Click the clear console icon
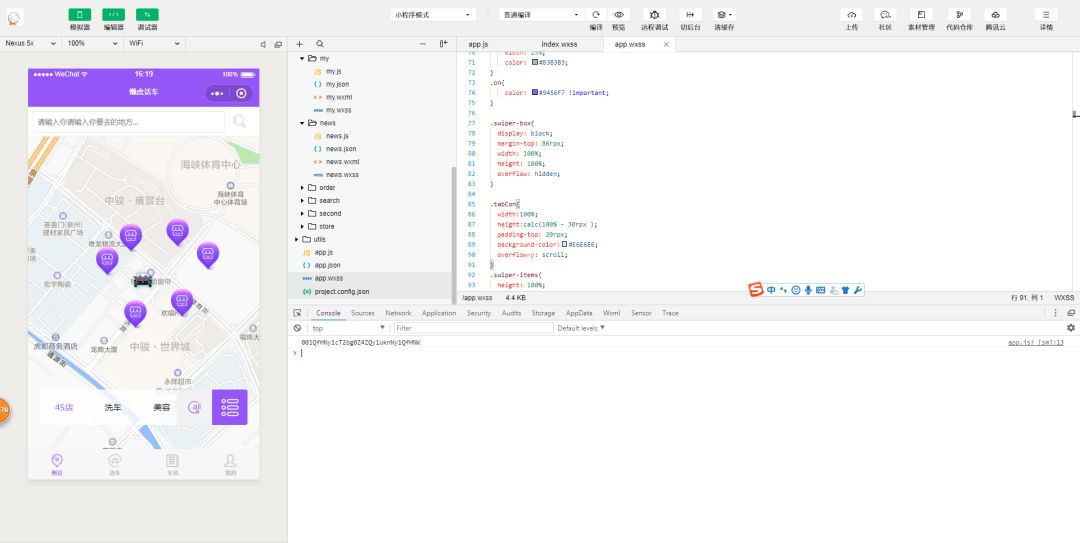1080x543 pixels. 297,328
